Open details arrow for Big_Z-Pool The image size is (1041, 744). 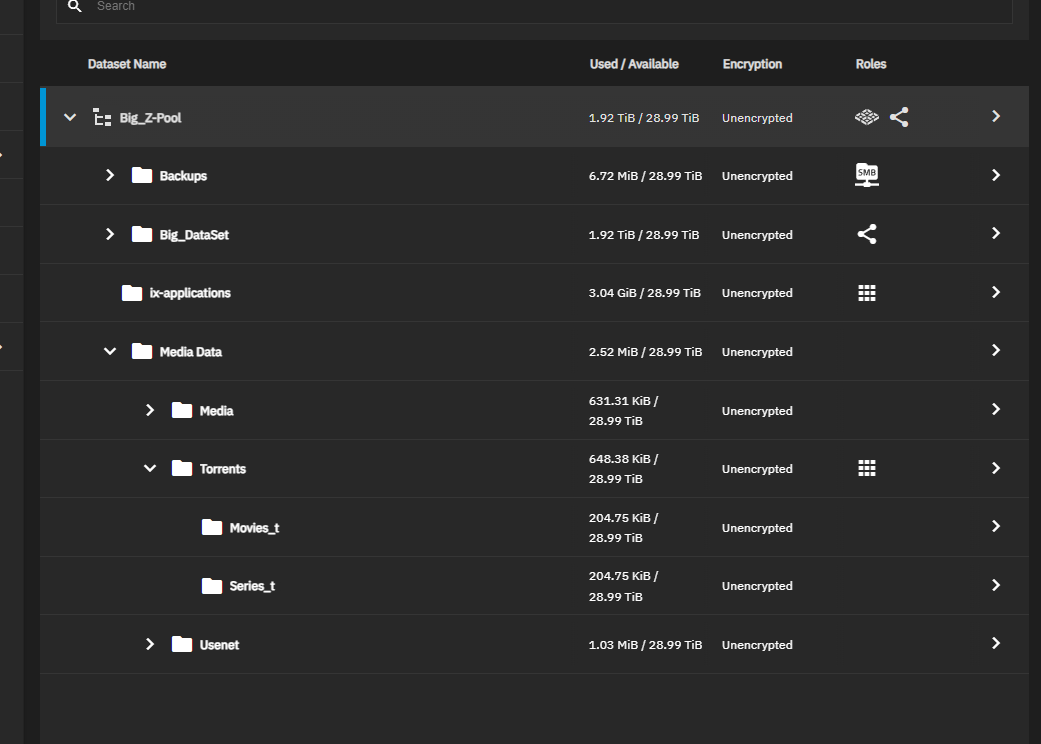995,116
